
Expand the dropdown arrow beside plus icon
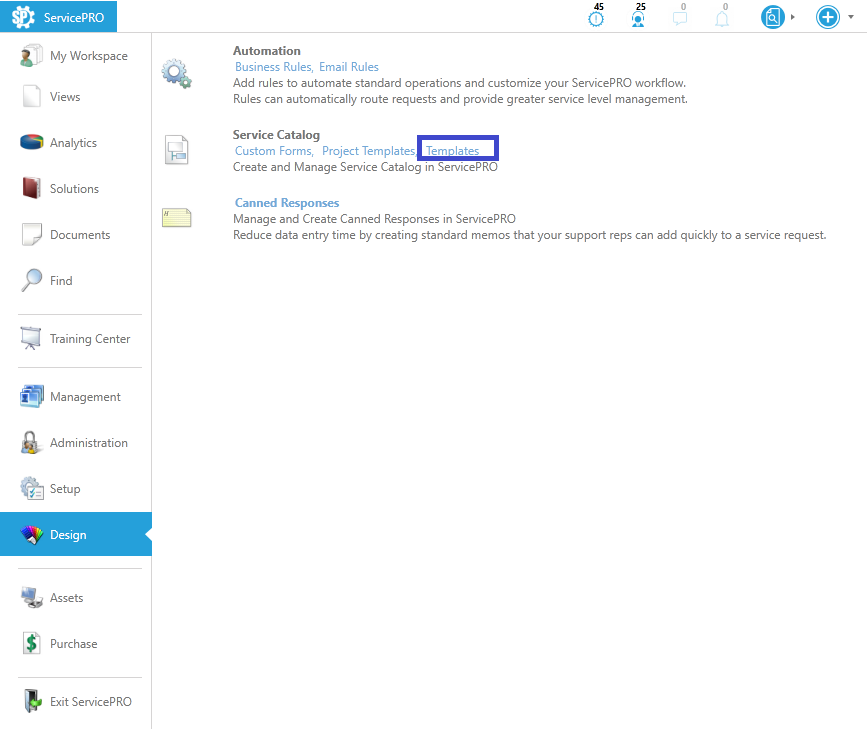coord(850,17)
